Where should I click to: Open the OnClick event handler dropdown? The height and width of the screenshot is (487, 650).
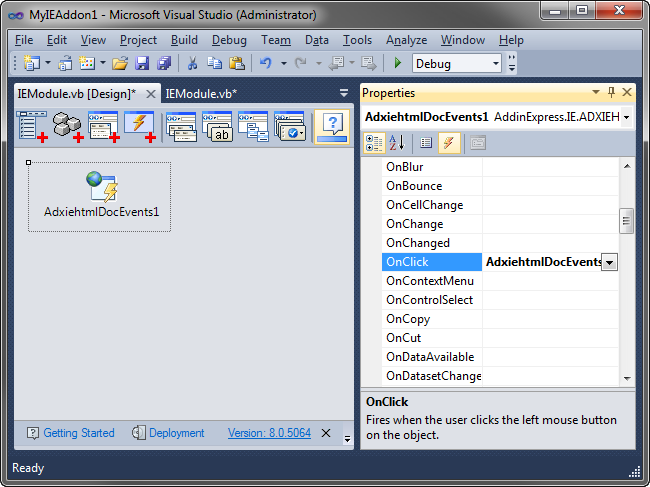[x=609, y=262]
